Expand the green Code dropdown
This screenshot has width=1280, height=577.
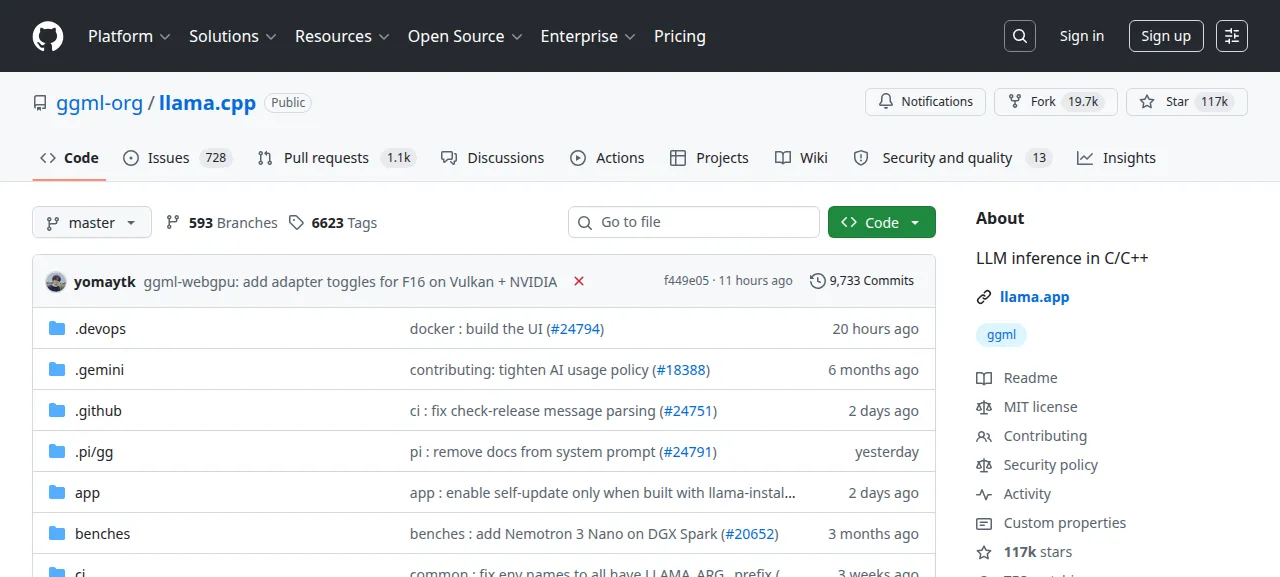882,222
